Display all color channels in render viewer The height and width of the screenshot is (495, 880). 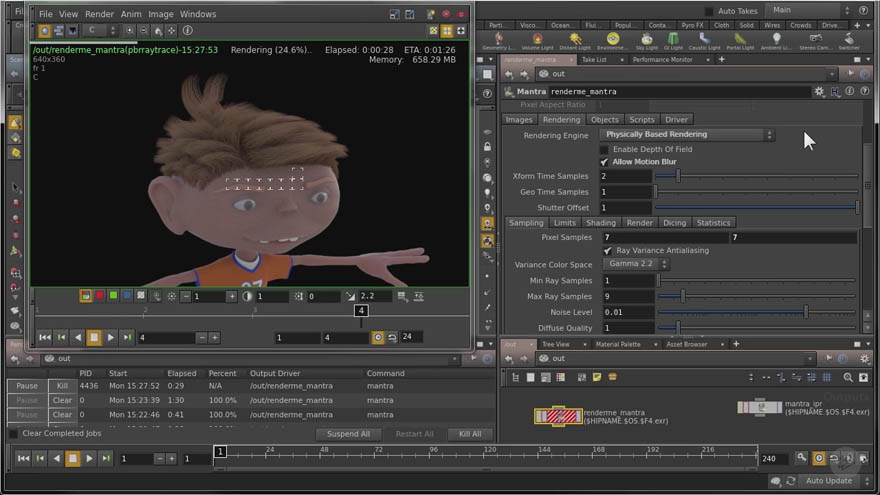(86, 296)
